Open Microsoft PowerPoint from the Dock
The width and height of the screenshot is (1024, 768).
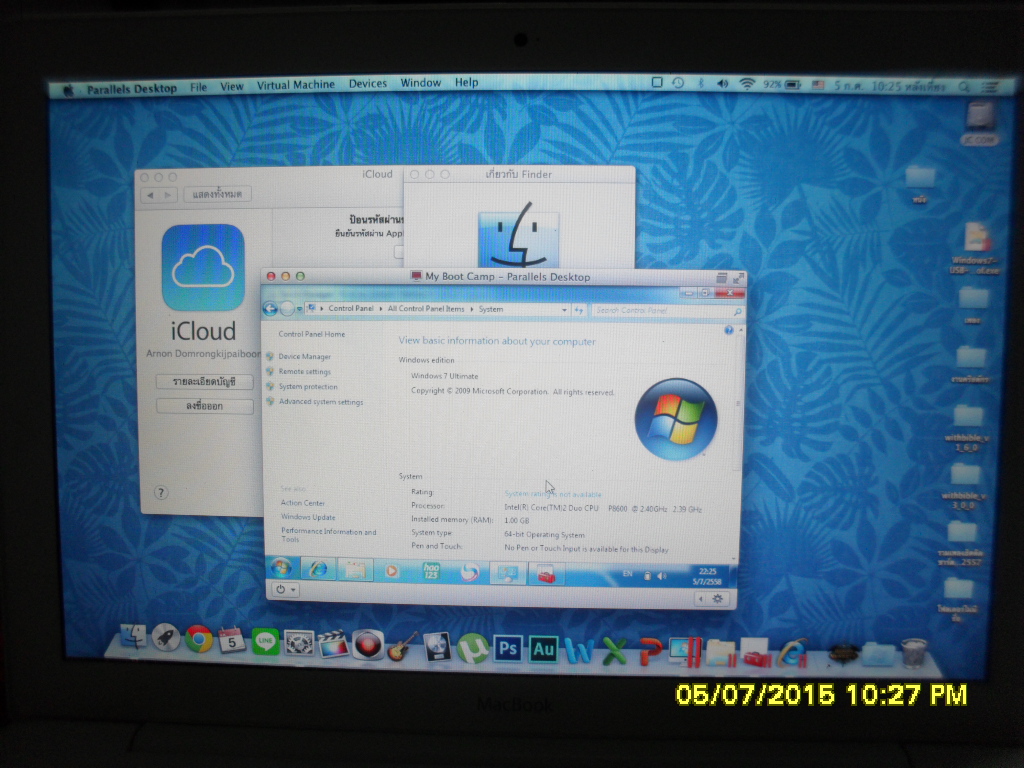coord(649,652)
